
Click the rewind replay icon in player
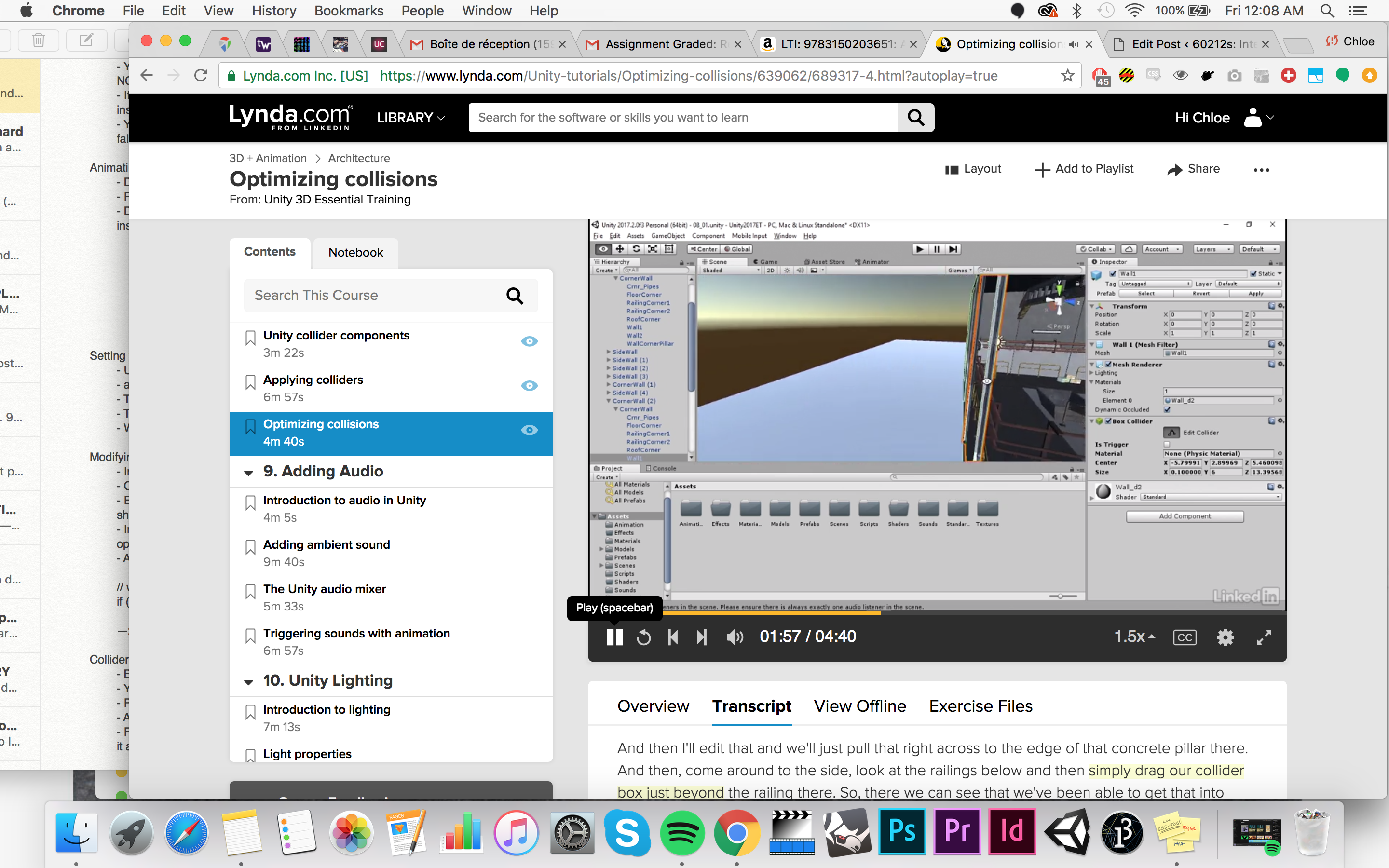point(643,637)
